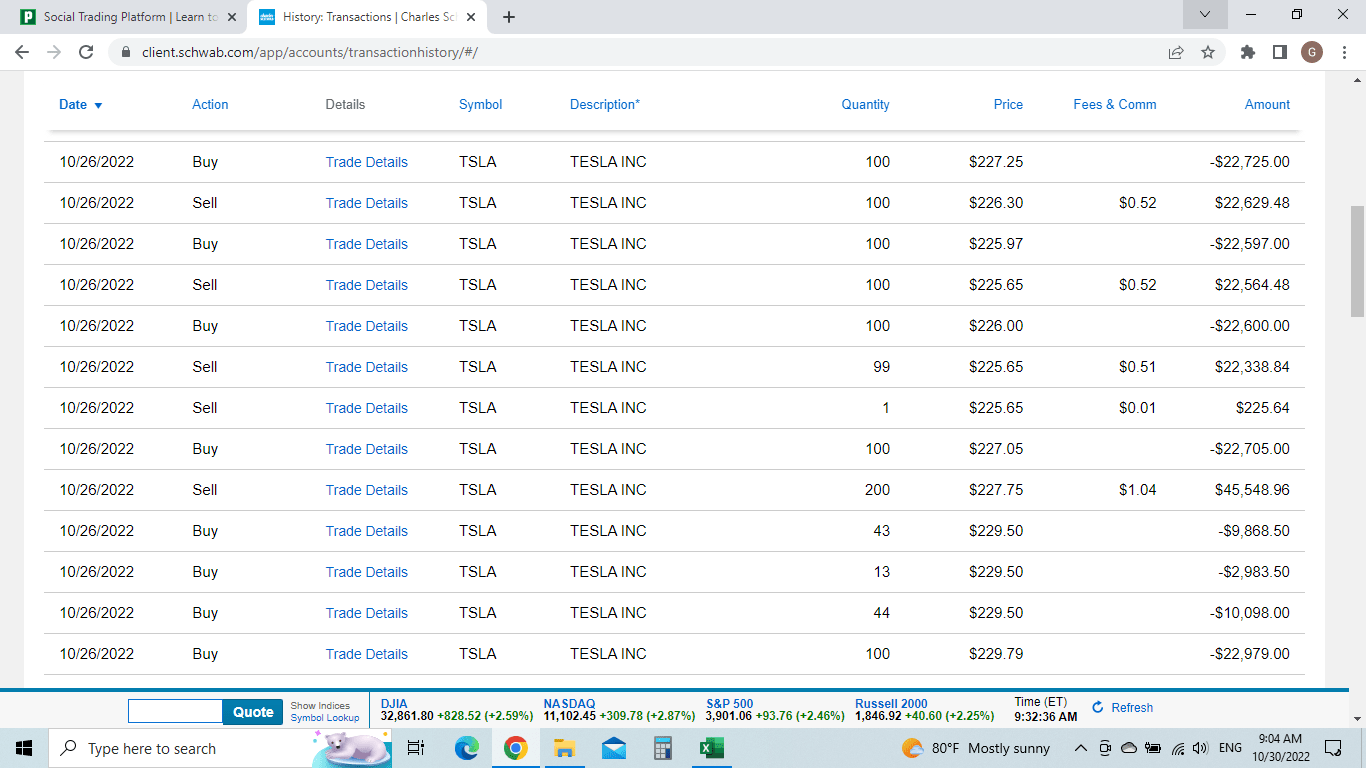
Task: Click the Symbol Lookup link
Action: (x=324, y=718)
